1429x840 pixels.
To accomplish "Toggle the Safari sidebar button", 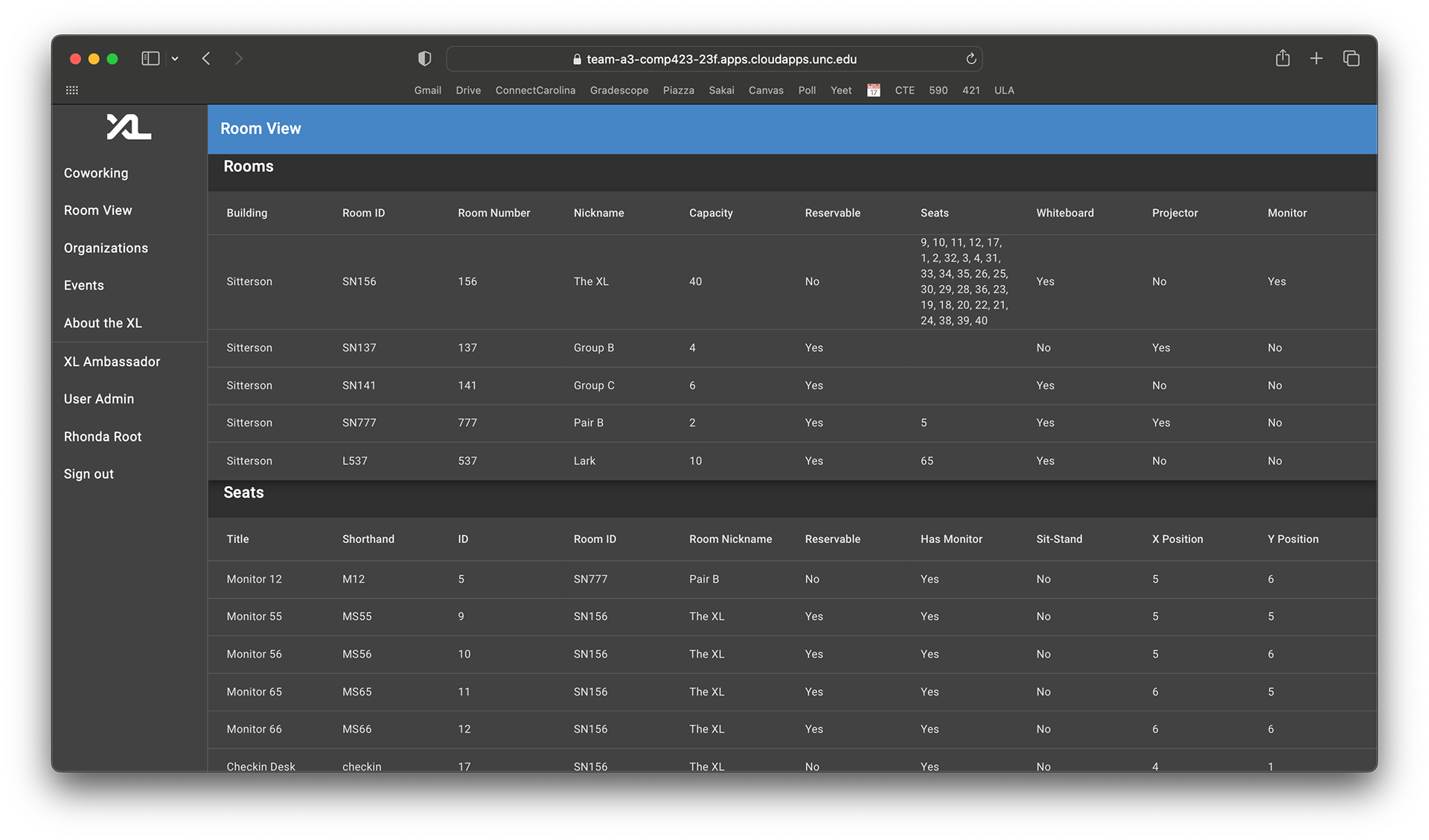I will click(x=150, y=59).
